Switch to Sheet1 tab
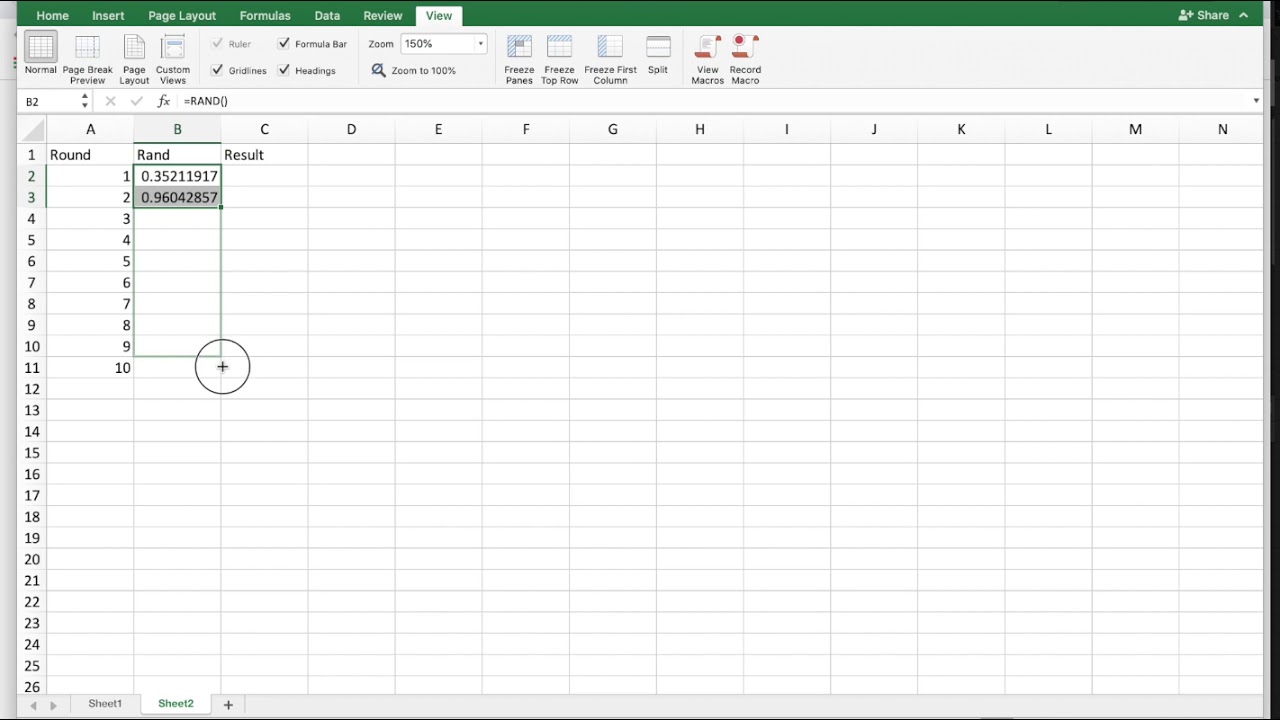The image size is (1280, 720). (x=105, y=704)
